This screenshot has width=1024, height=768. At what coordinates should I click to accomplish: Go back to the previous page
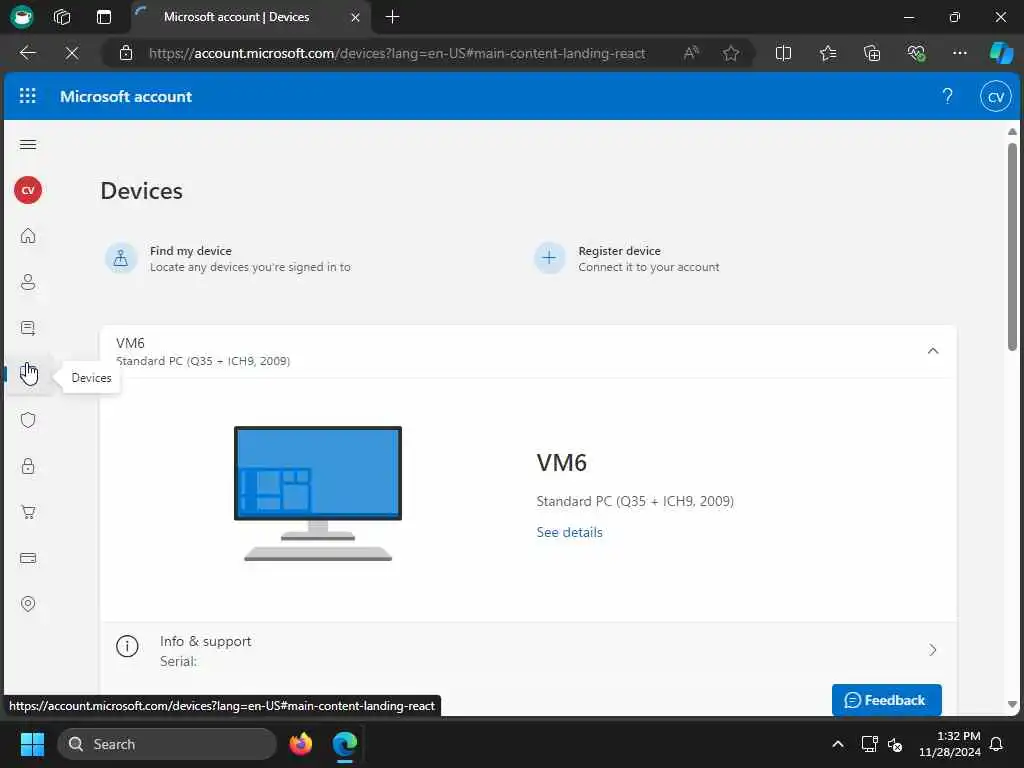pos(27,53)
